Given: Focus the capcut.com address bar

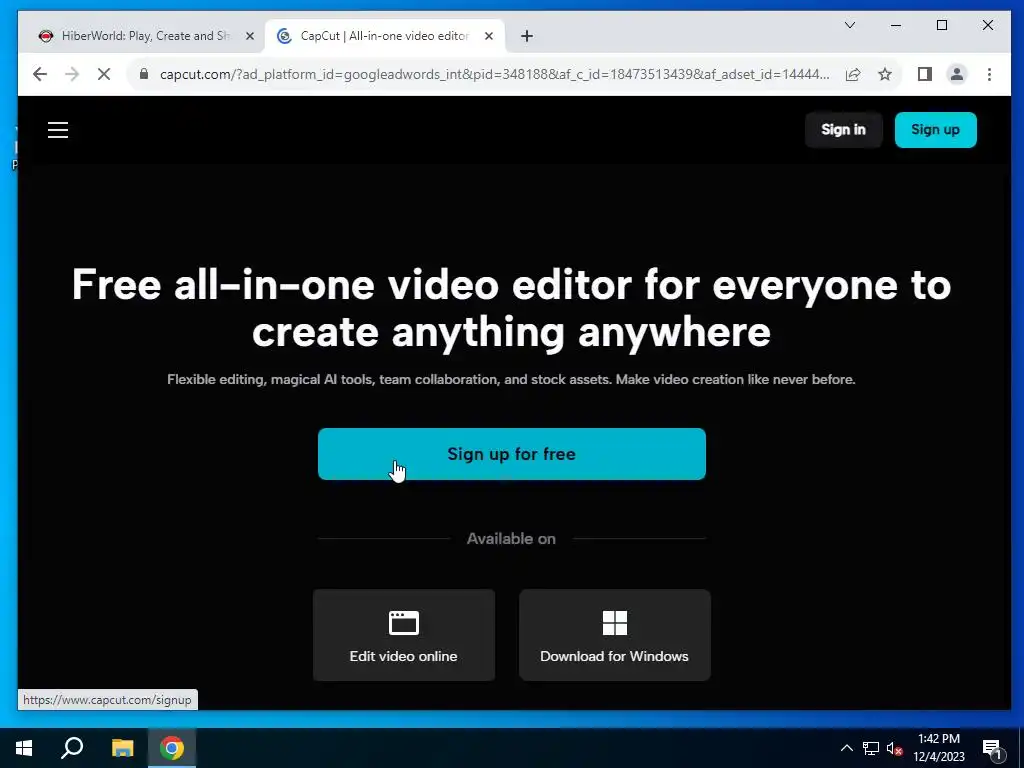Looking at the screenshot, I should [494, 74].
